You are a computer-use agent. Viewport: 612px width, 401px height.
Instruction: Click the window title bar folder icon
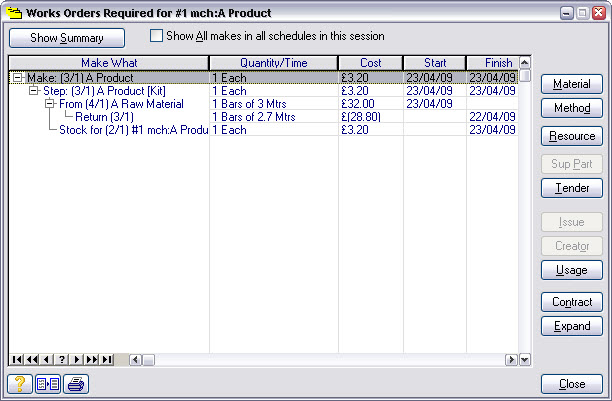[14, 13]
